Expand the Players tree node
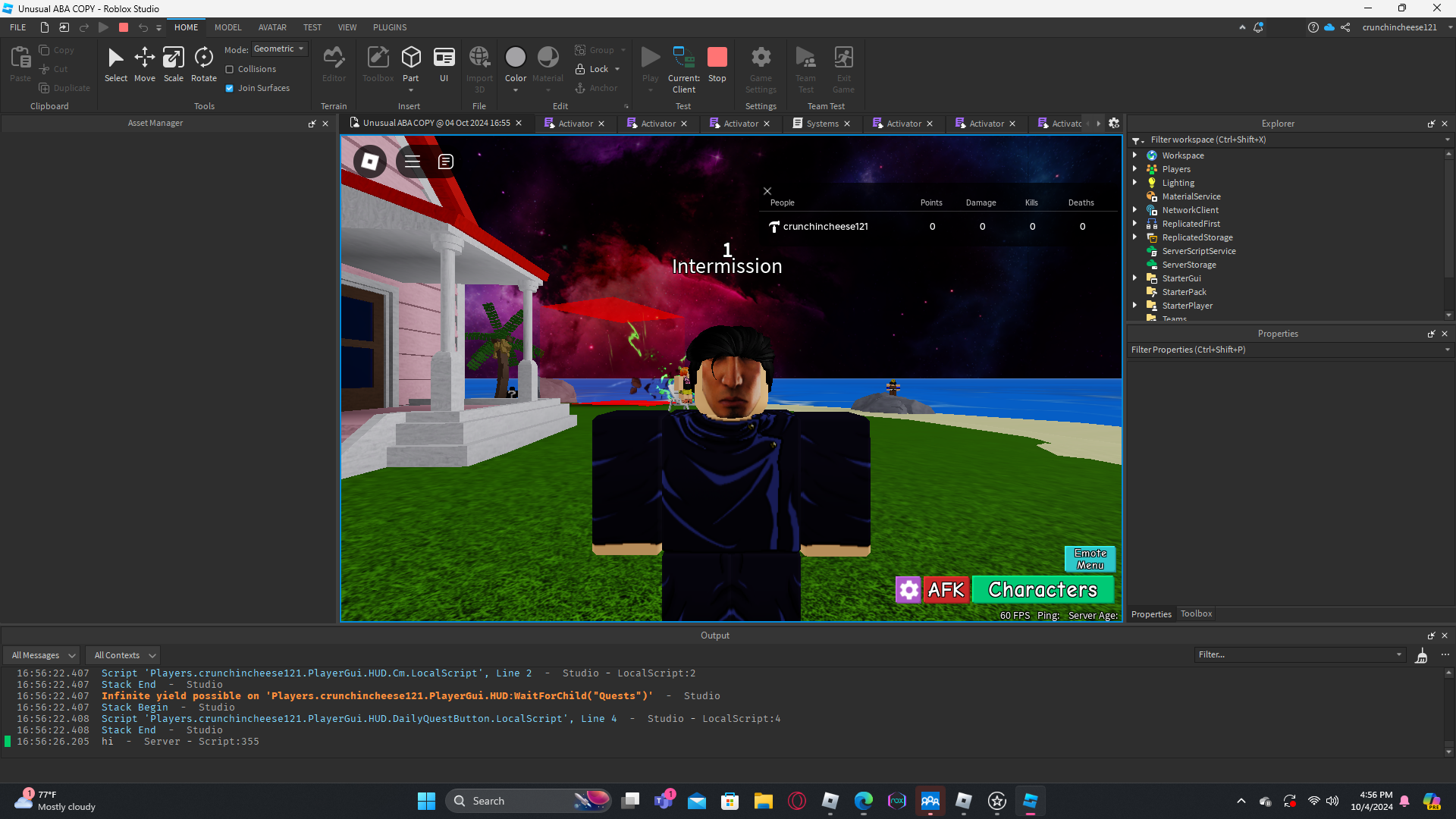The image size is (1456, 819). click(1135, 169)
